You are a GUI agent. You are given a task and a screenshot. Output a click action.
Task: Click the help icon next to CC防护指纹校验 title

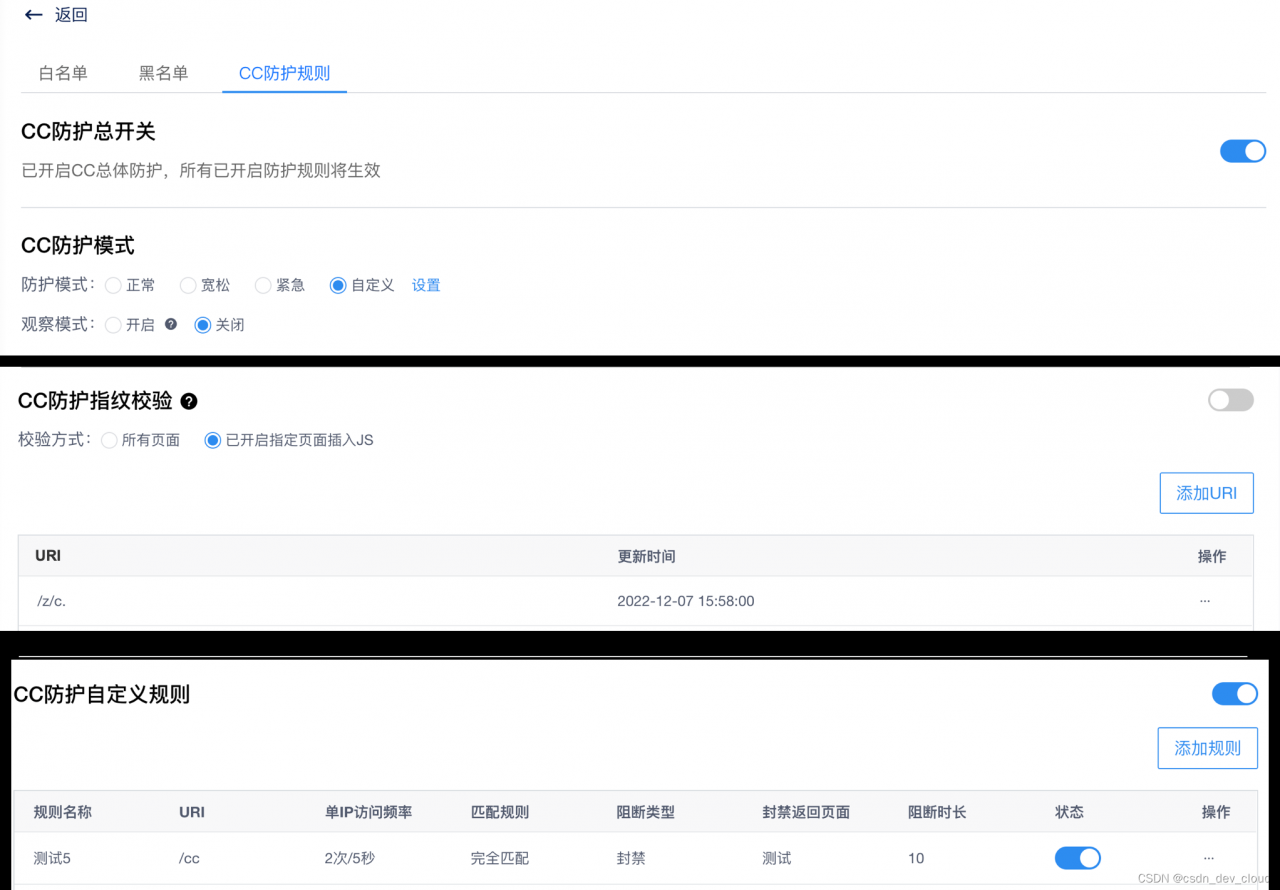pyautogui.click(x=189, y=401)
